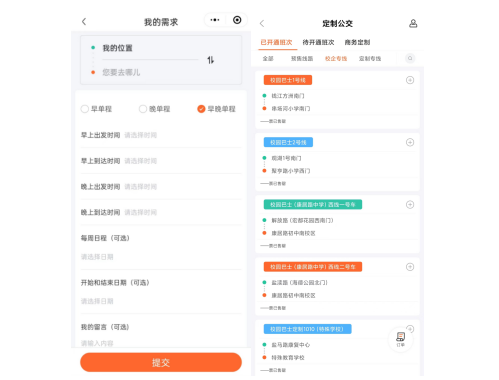Go back from 我的需求 page
The image size is (499, 380).
(x=84, y=22)
